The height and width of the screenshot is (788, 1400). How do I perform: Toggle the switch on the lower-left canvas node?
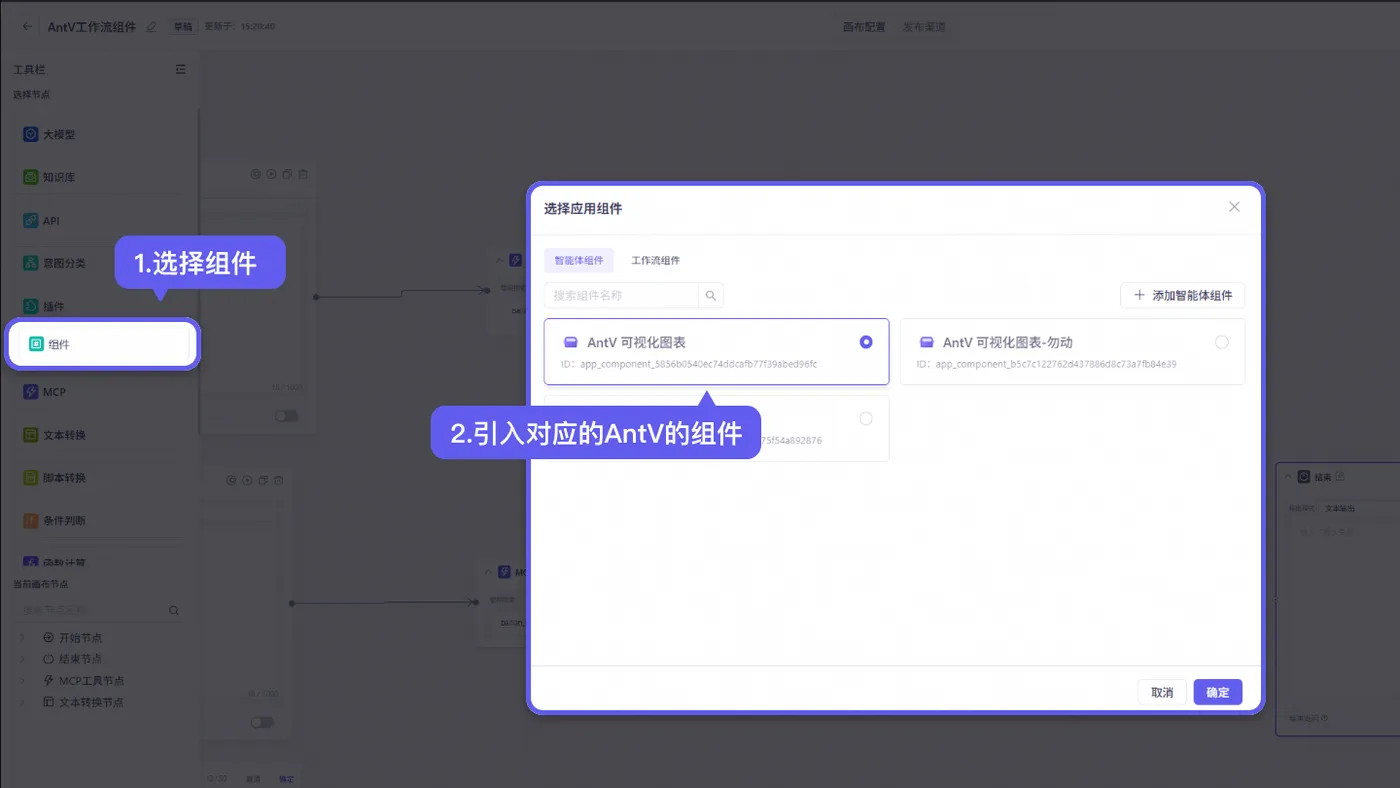pyautogui.click(x=262, y=722)
